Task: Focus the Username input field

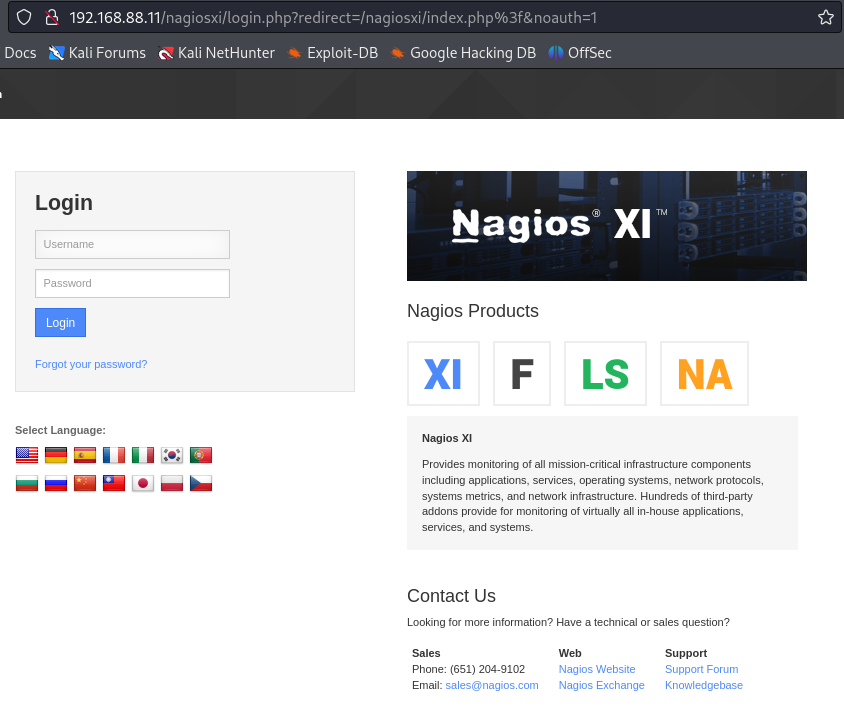Action: point(132,244)
